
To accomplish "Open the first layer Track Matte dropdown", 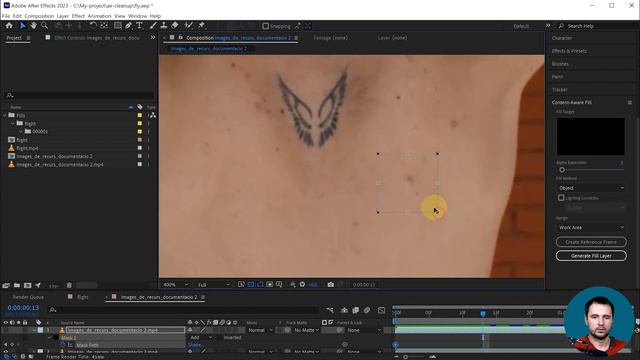I will pyautogui.click(x=306, y=330).
